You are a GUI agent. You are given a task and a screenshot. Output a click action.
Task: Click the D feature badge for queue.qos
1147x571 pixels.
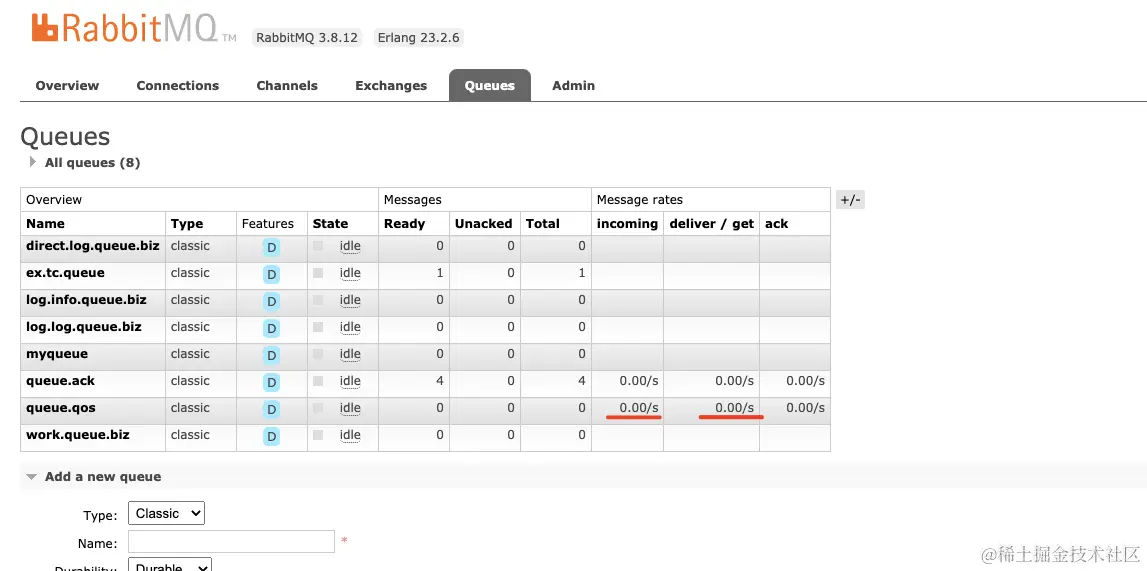pos(271,409)
